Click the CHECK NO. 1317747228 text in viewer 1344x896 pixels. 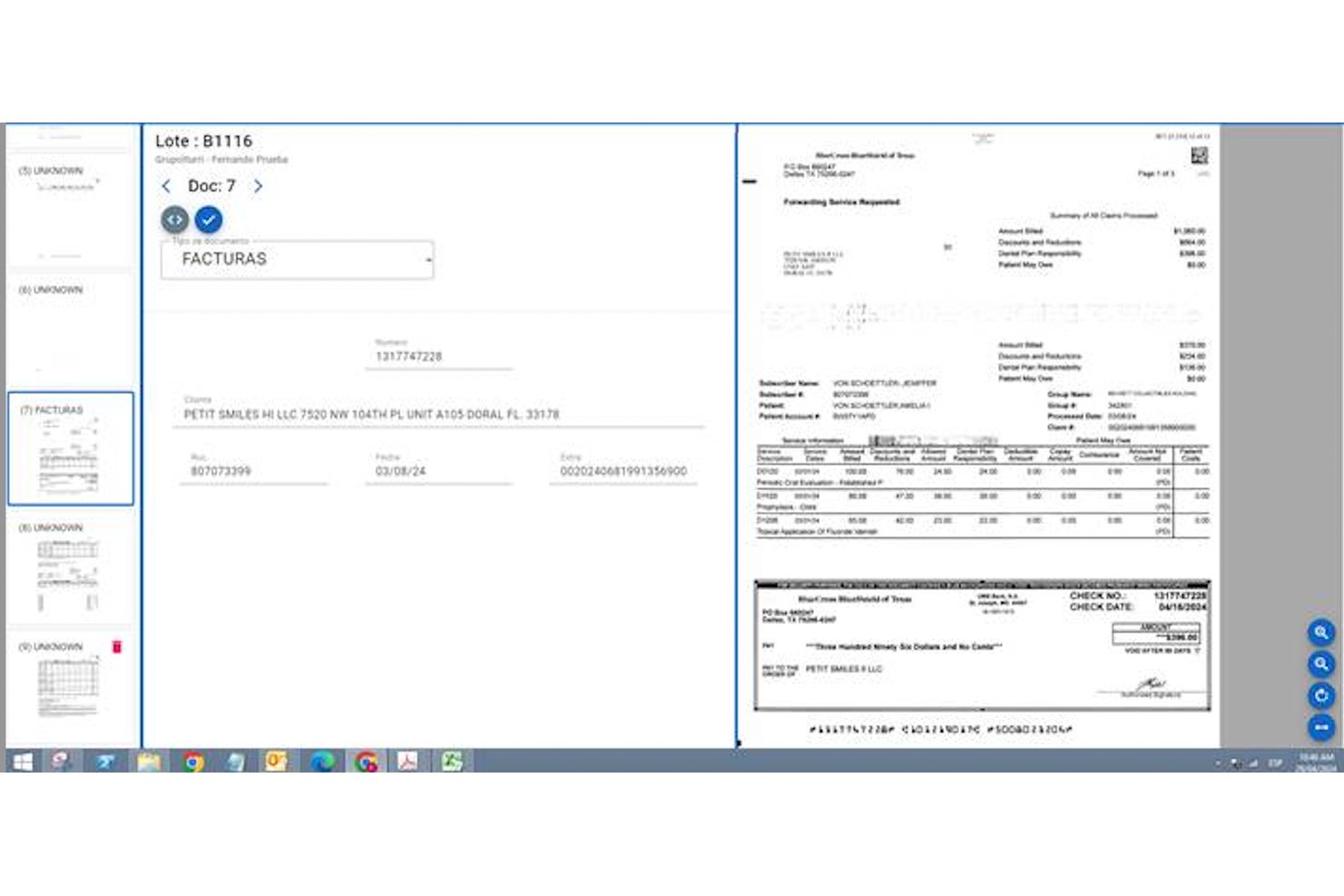tap(1138, 596)
